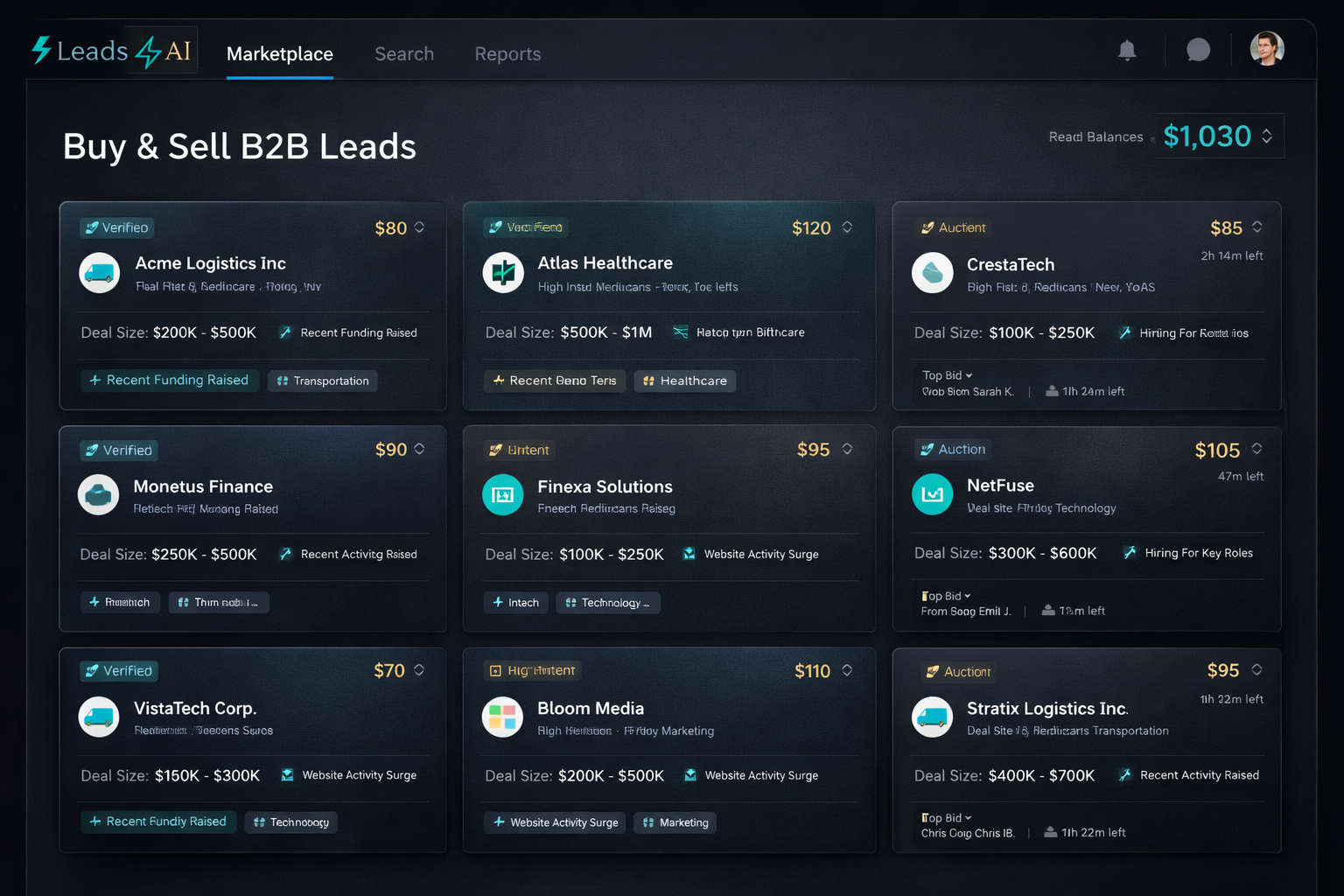Expand the Top Bid dropdown on CrestaTech card
1344x896 pixels.
click(948, 375)
